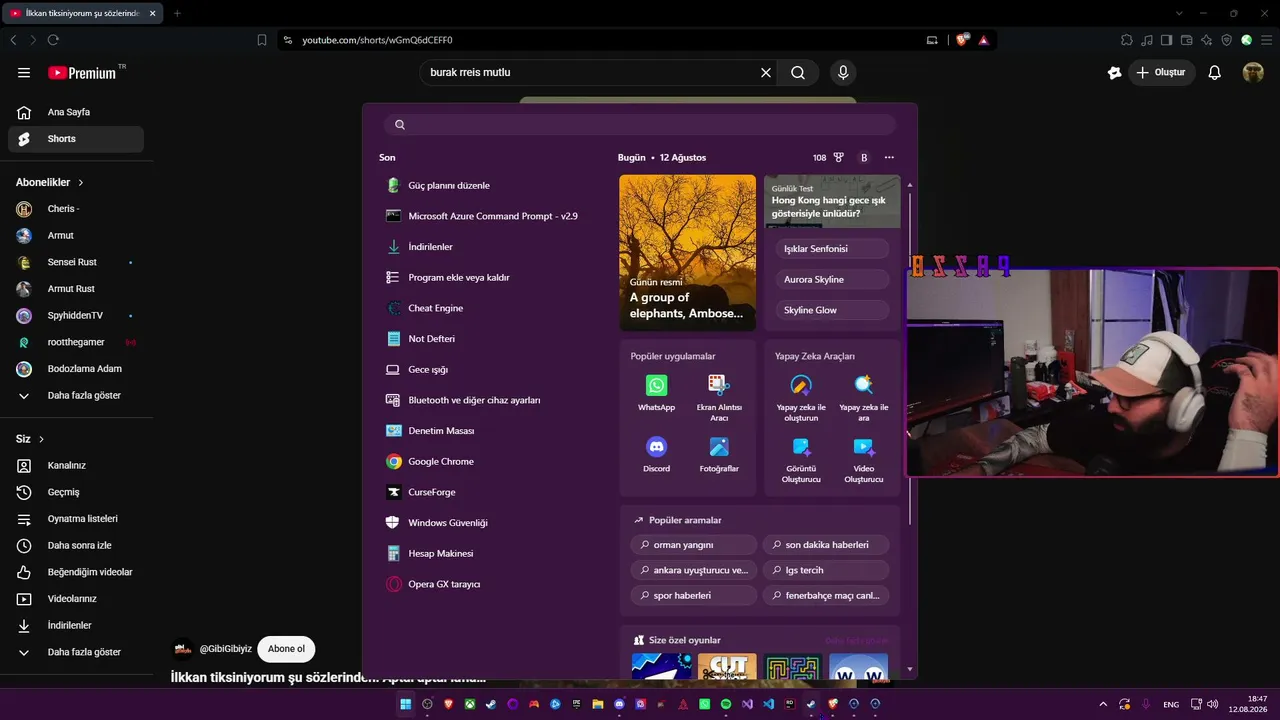Expand Daha fazla göster under subscriptions
This screenshot has width=1280, height=720.
pos(75,395)
